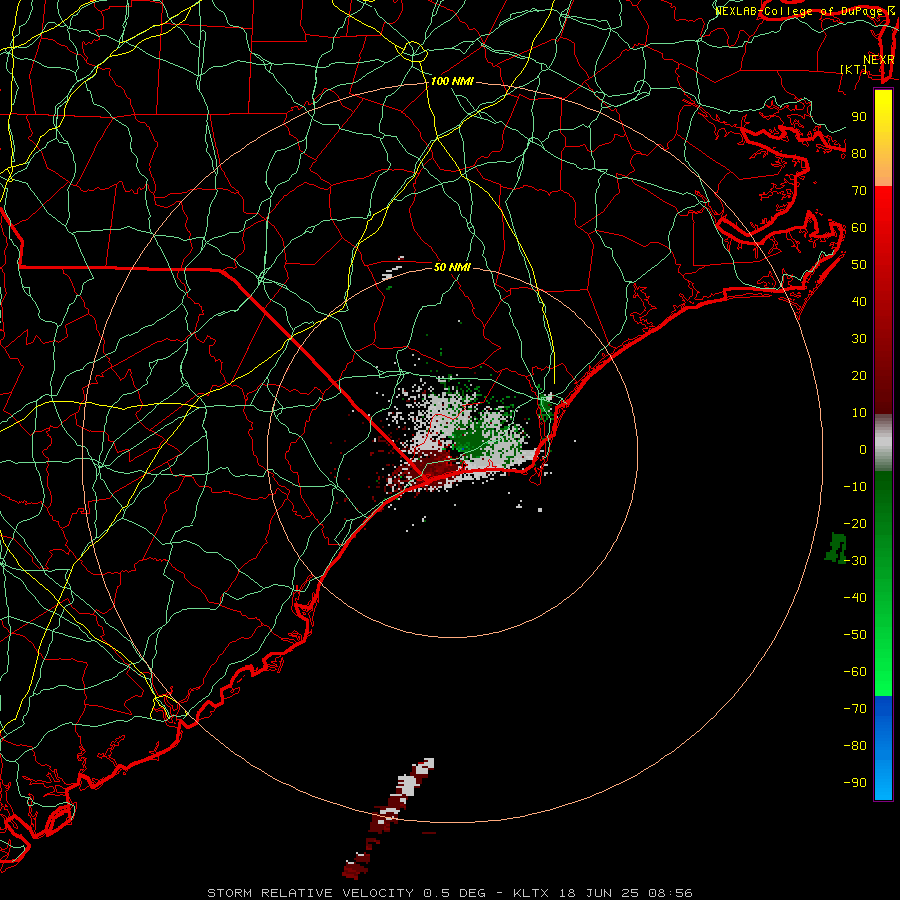
Task: Pick the gray zero-velocity segment of color bar
Action: pyautogui.click(x=883, y=443)
